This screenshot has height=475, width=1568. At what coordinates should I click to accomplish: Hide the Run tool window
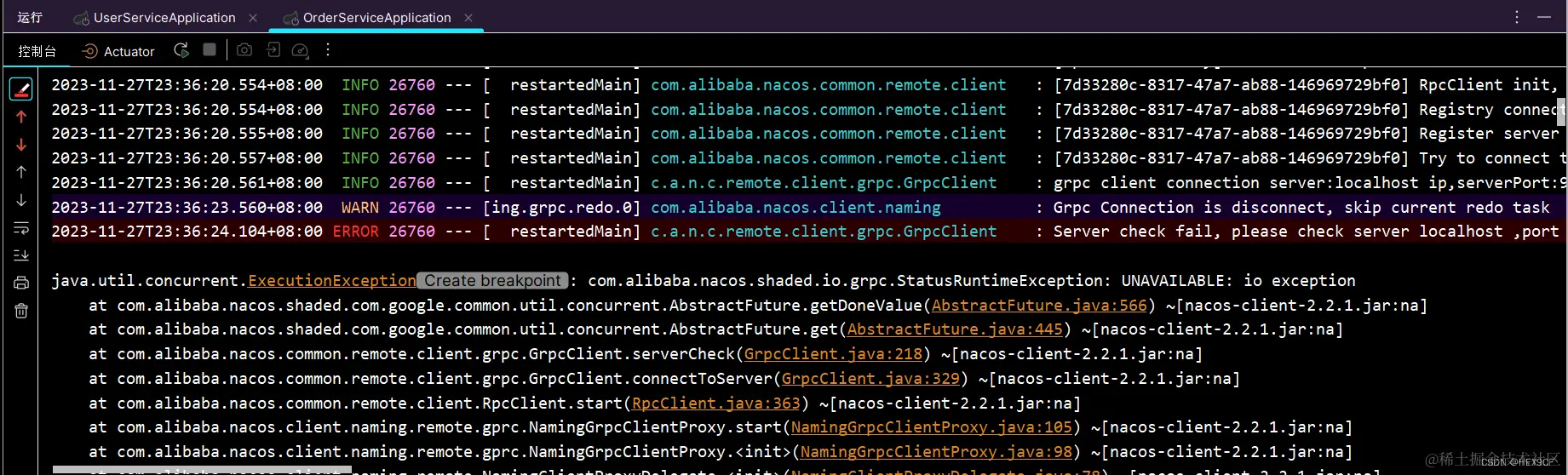coord(1544,17)
